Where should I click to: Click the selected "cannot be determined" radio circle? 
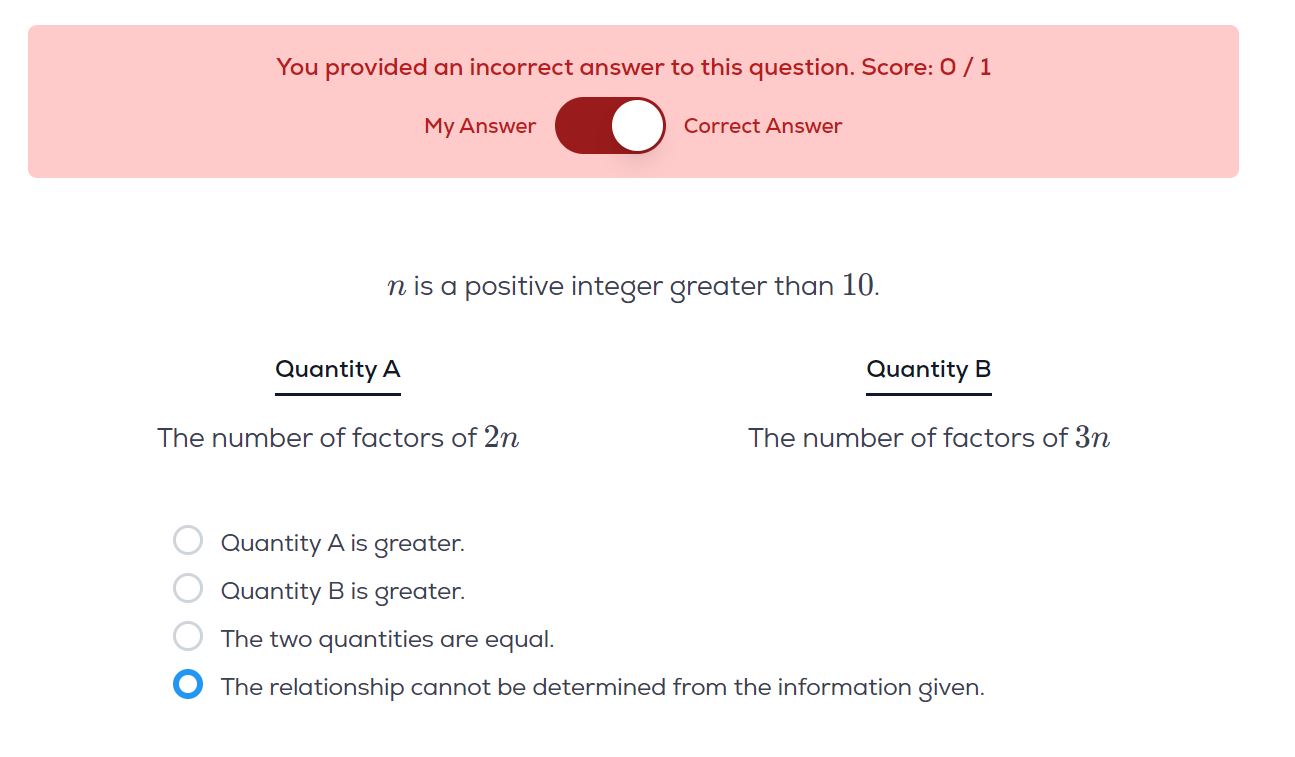188,685
